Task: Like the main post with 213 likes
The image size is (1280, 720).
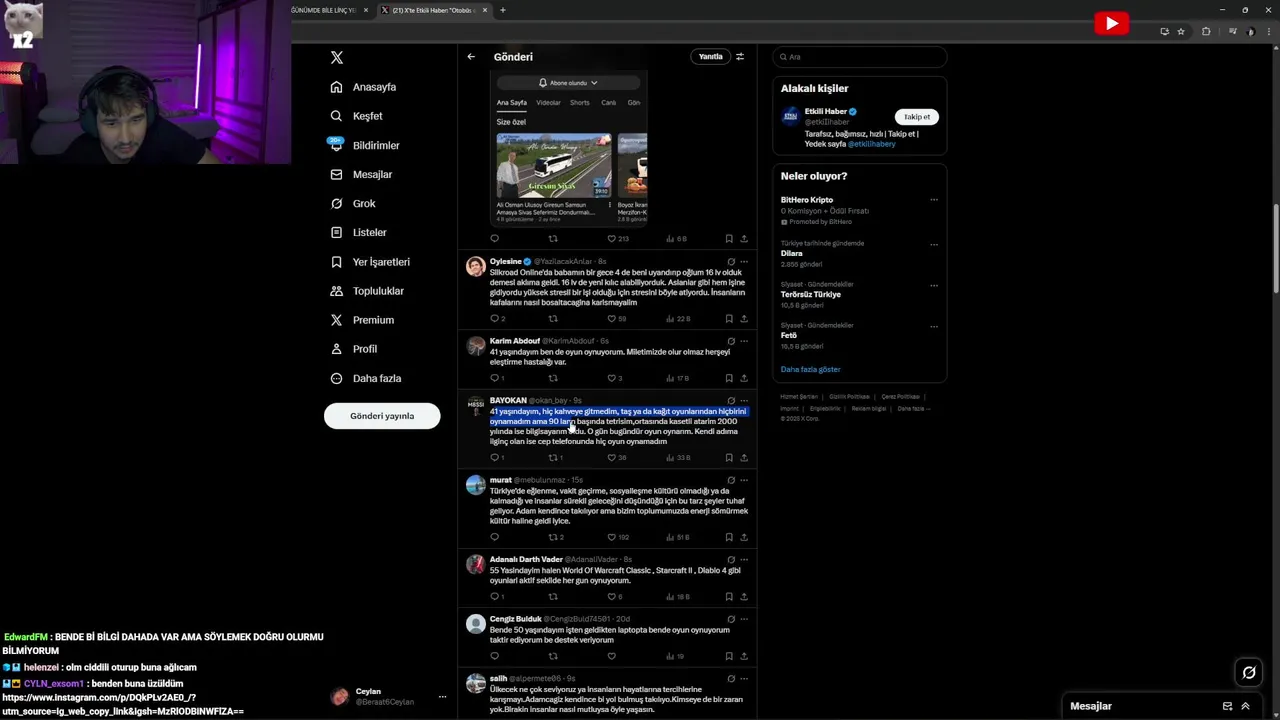Action: (611, 239)
